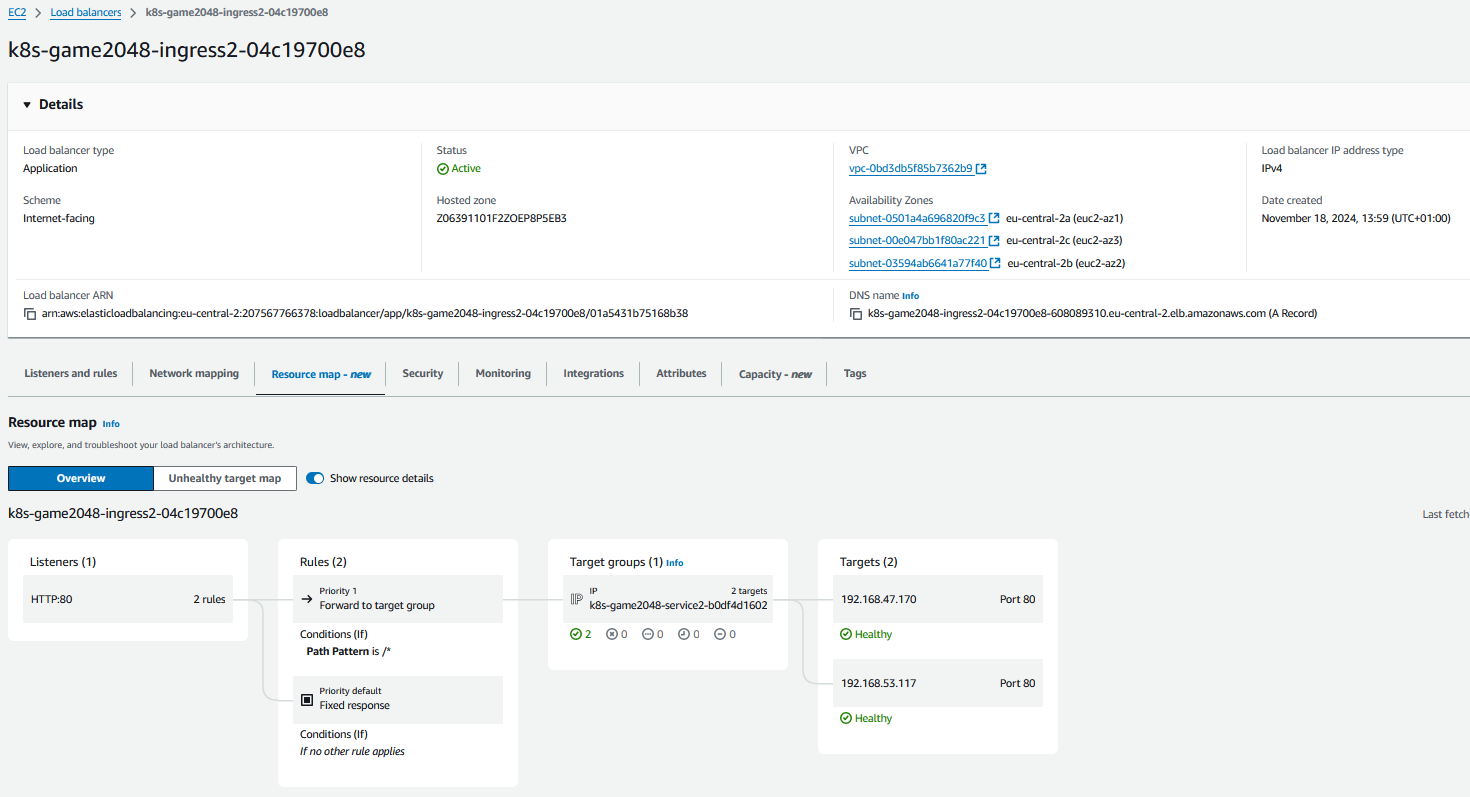Screen dimensions: 1470x797
Task: Click the unhealthy targets count icon with x
Action: tap(612, 634)
